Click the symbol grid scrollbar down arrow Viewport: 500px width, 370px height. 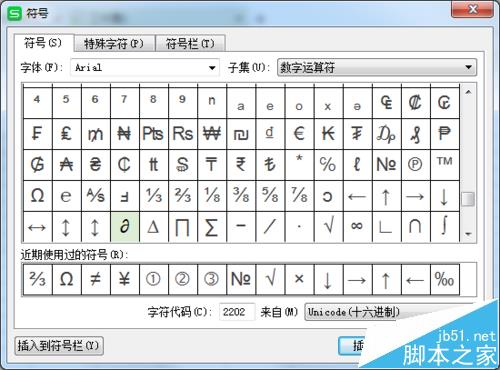468,234
